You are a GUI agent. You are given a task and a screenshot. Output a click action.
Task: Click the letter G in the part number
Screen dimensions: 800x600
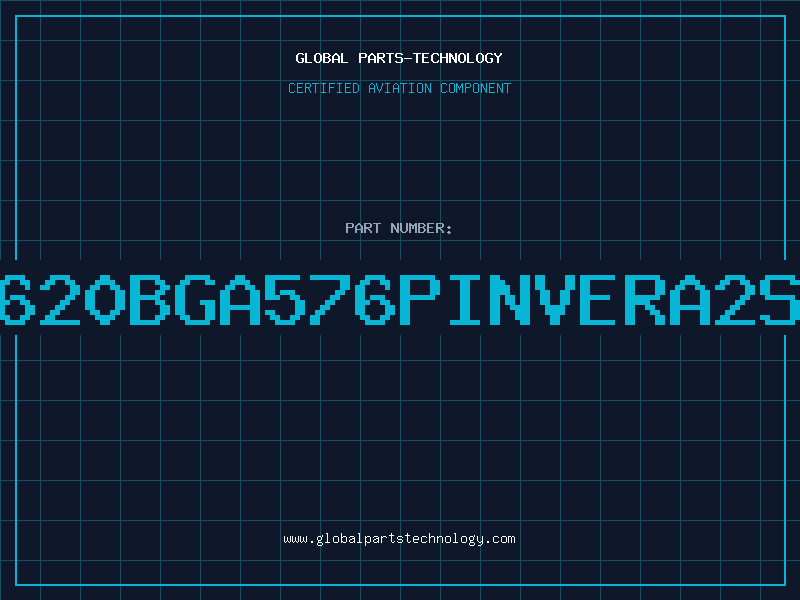pyautogui.click(x=194, y=299)
